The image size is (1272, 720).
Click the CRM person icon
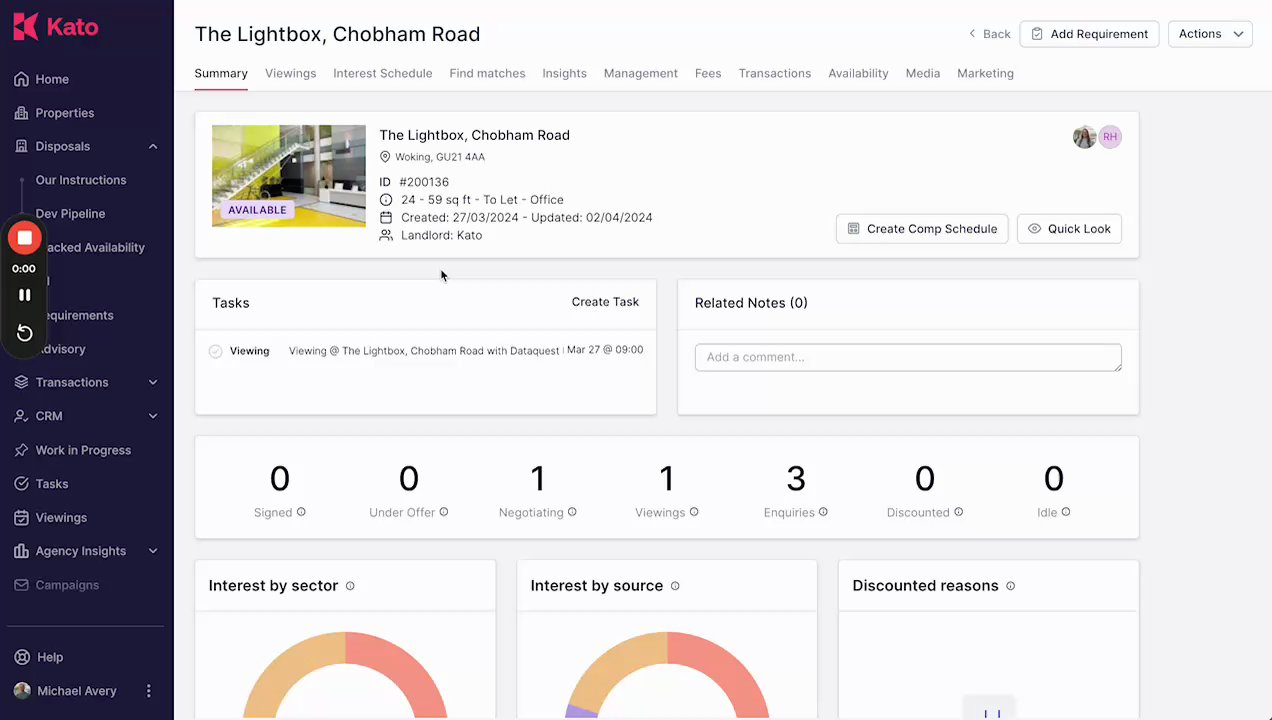click(x=21, y=416)
